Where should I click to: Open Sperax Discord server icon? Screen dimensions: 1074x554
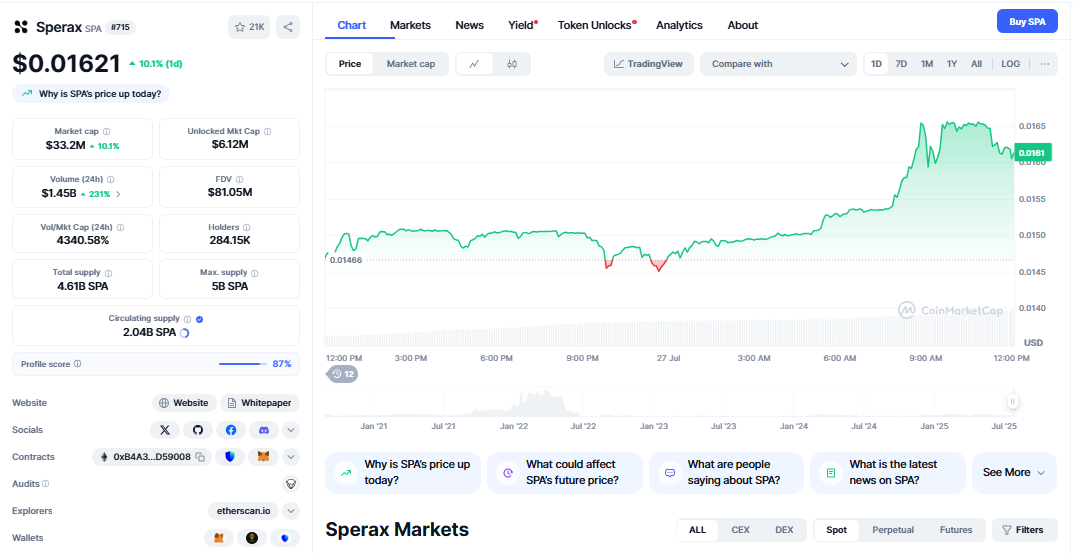pos(264,430)
